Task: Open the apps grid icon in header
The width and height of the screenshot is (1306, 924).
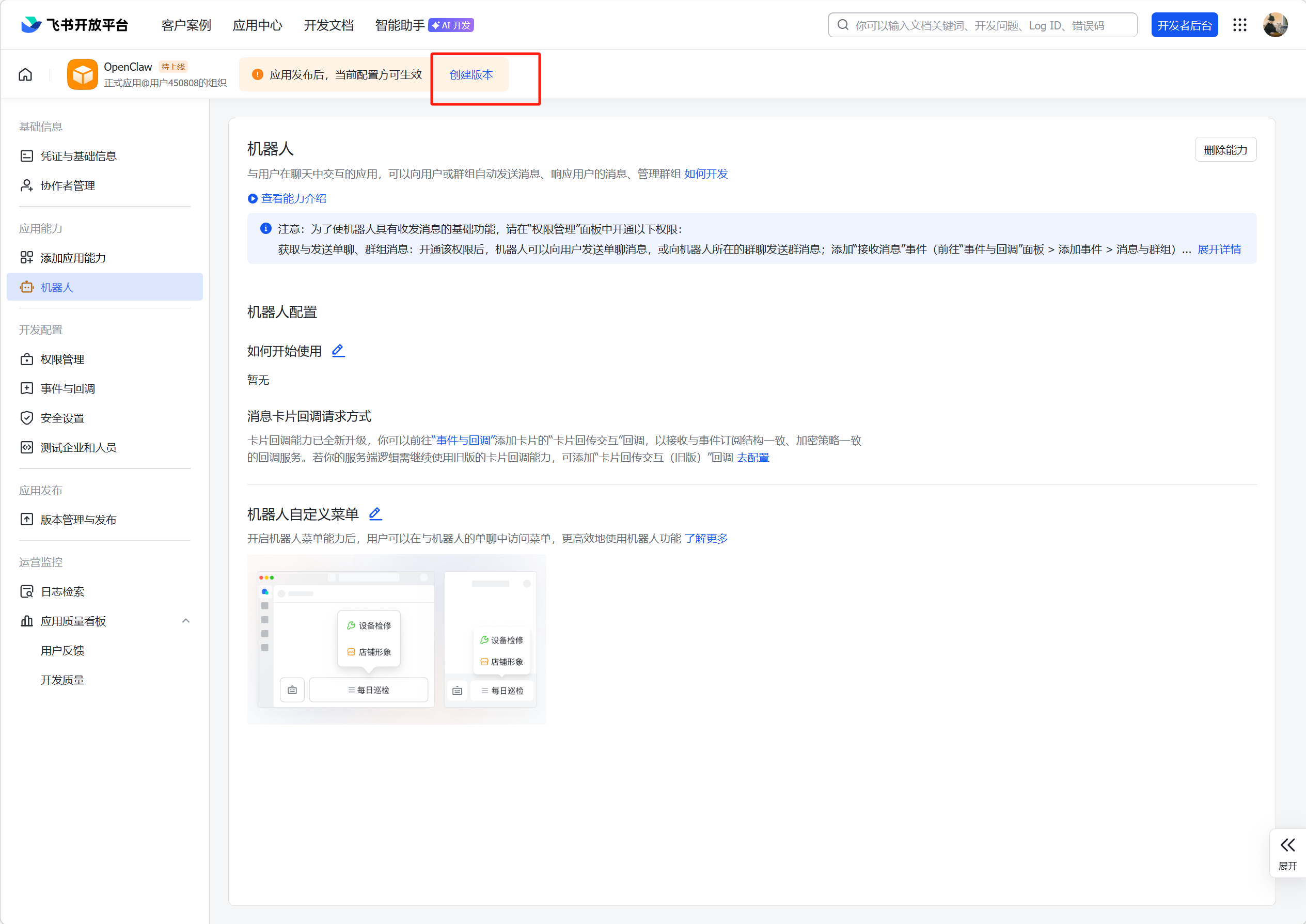Action: tap(1239, 25)
